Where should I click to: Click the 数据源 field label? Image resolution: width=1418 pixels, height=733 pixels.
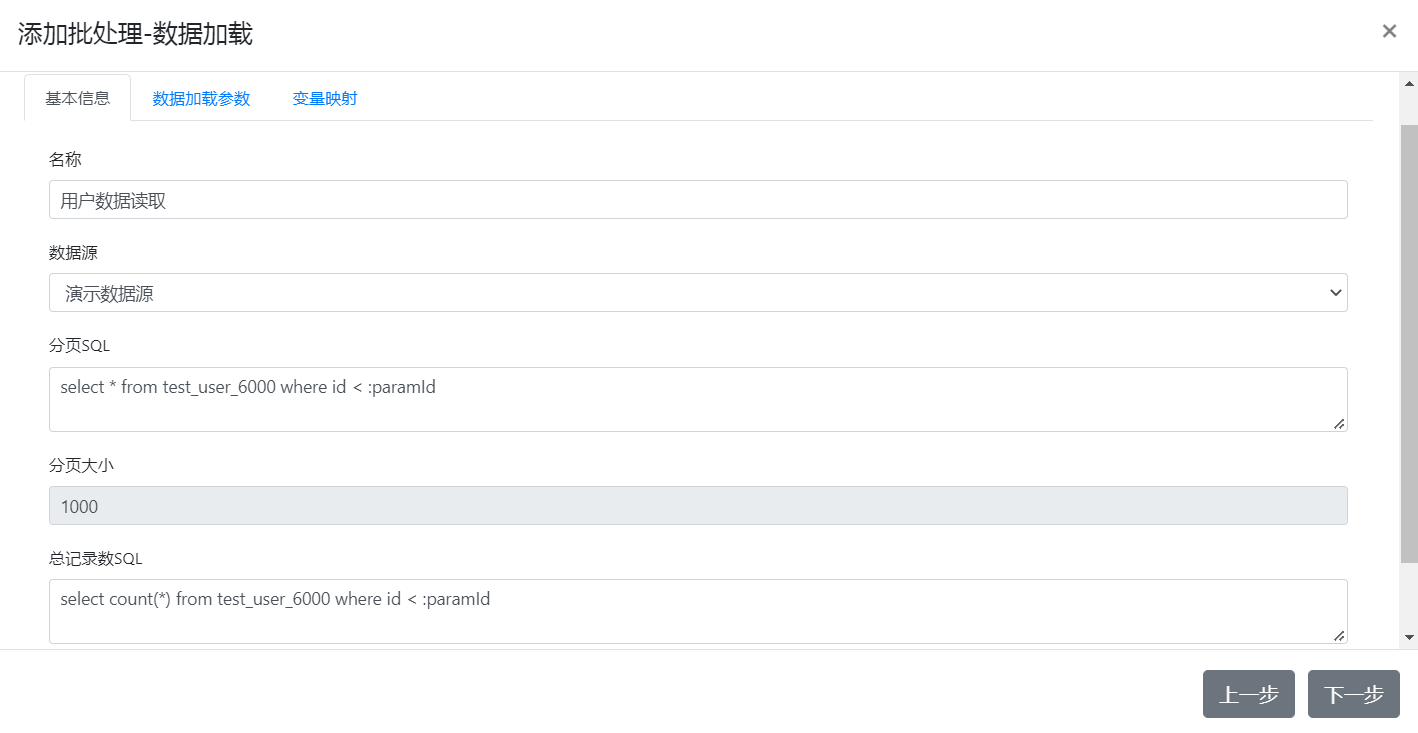click(73, 253)
